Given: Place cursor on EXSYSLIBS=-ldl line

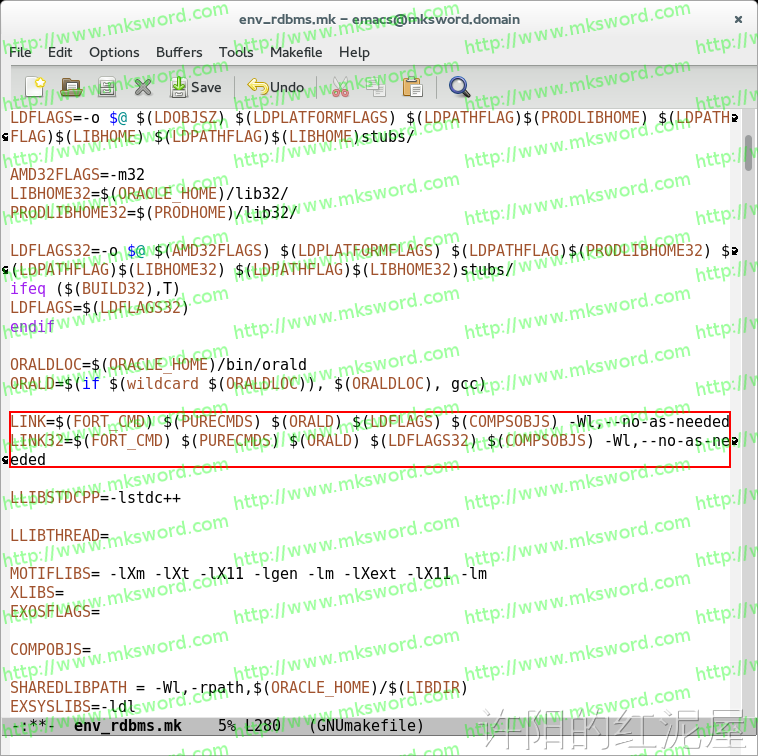Looking at the screenshot, I should [73, 707].
